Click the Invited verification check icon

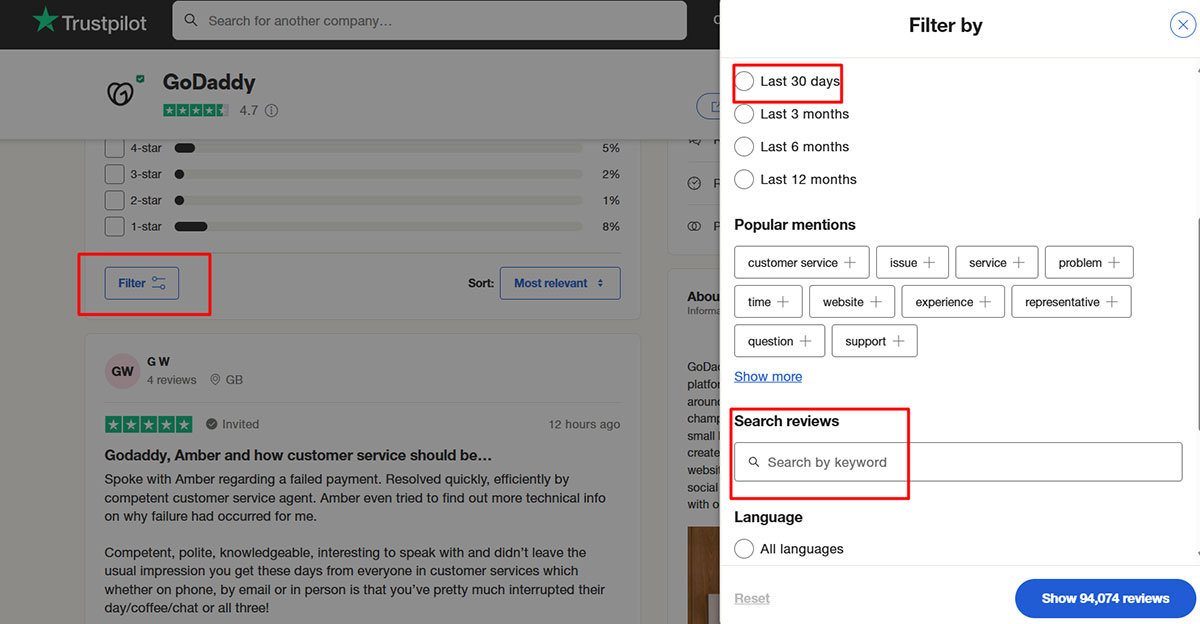point(211,424)
